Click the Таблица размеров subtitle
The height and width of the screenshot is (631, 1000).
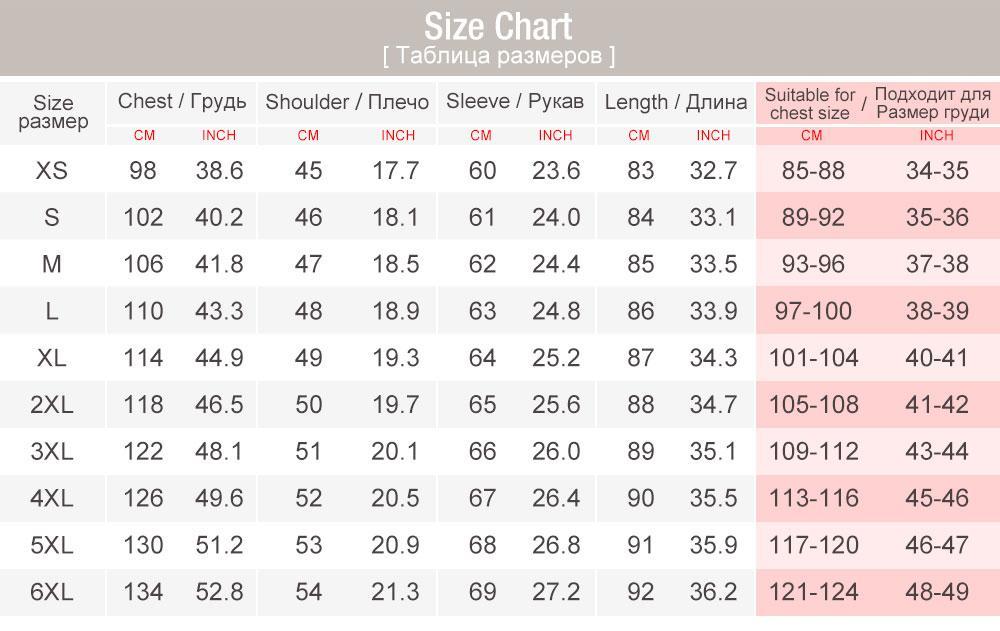(499, 56)
